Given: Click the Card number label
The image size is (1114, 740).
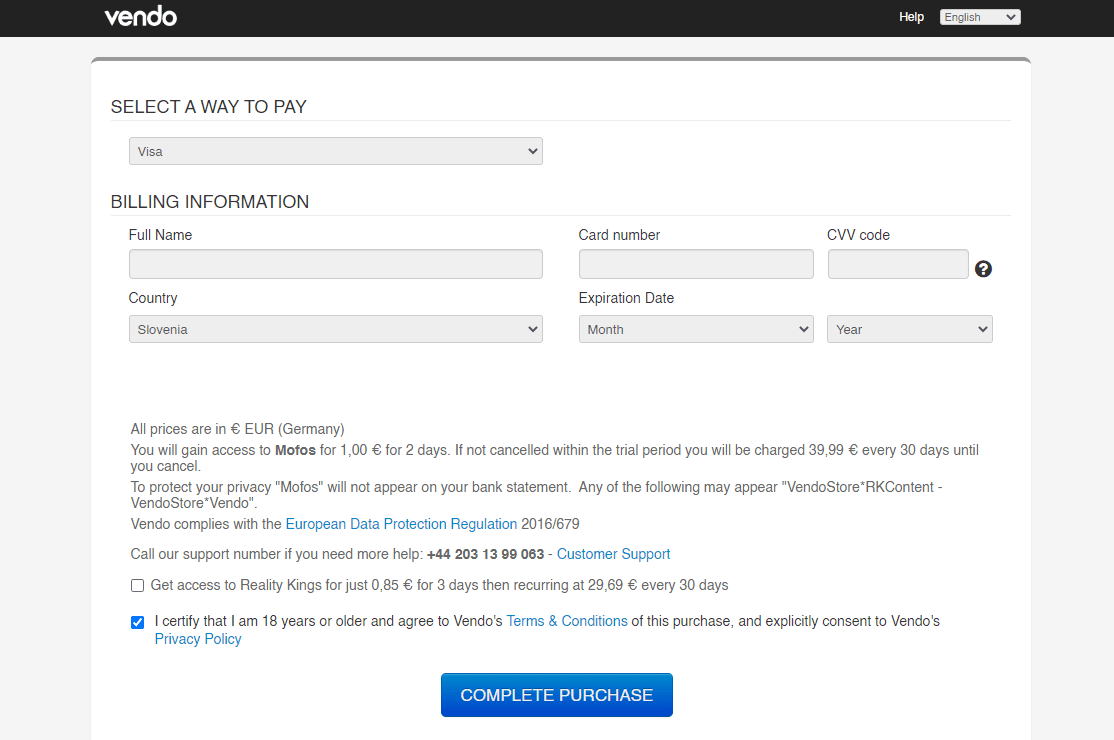Looking at the screenshot, I should coord(619,235).
